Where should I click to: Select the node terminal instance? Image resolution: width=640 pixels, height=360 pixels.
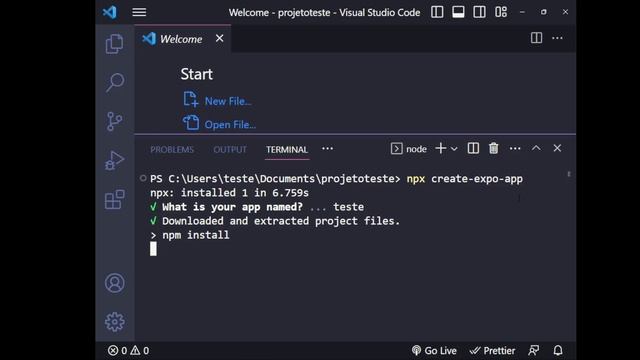[x=409, y=149]
